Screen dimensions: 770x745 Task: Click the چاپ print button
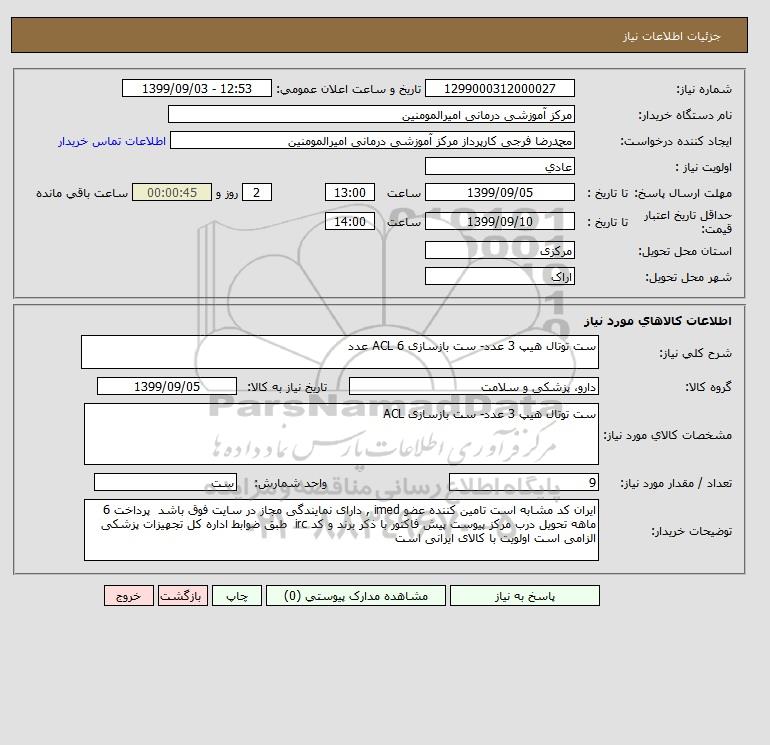tap(237, 596)
